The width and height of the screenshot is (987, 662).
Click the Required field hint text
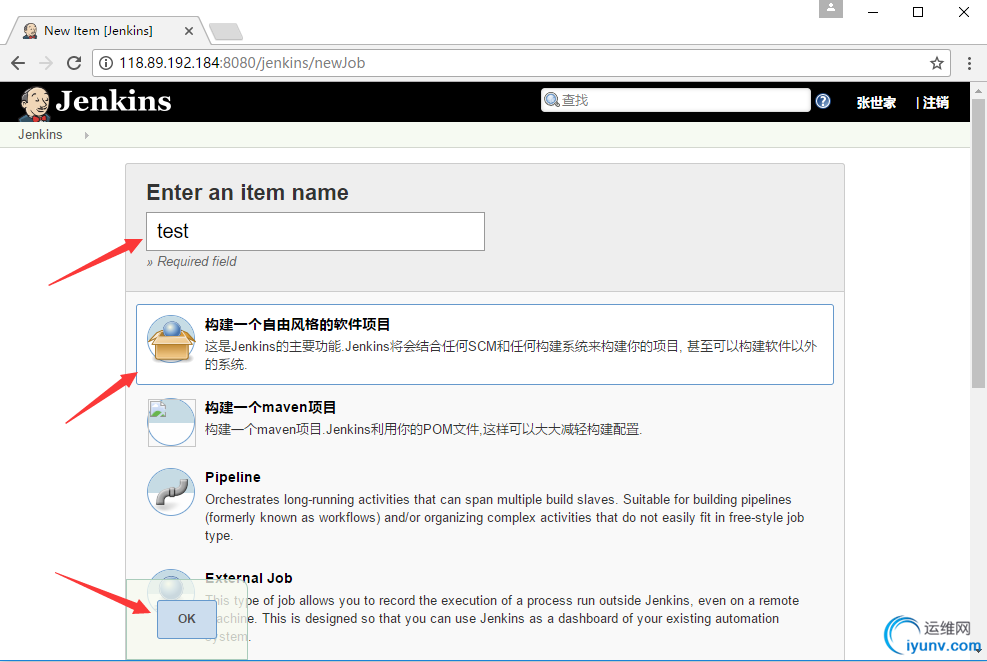[x=191, y=262]
